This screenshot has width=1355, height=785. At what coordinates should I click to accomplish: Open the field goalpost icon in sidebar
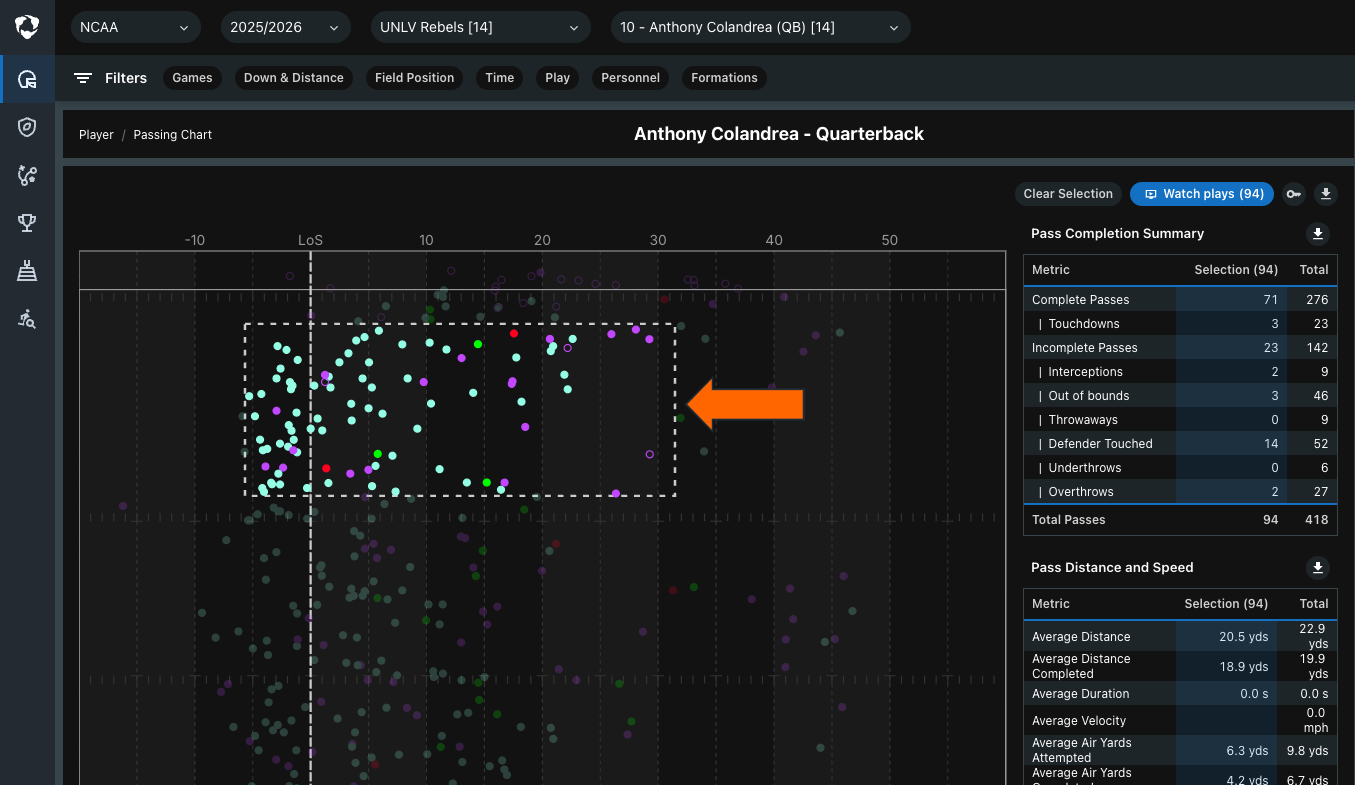pos(27,271)
